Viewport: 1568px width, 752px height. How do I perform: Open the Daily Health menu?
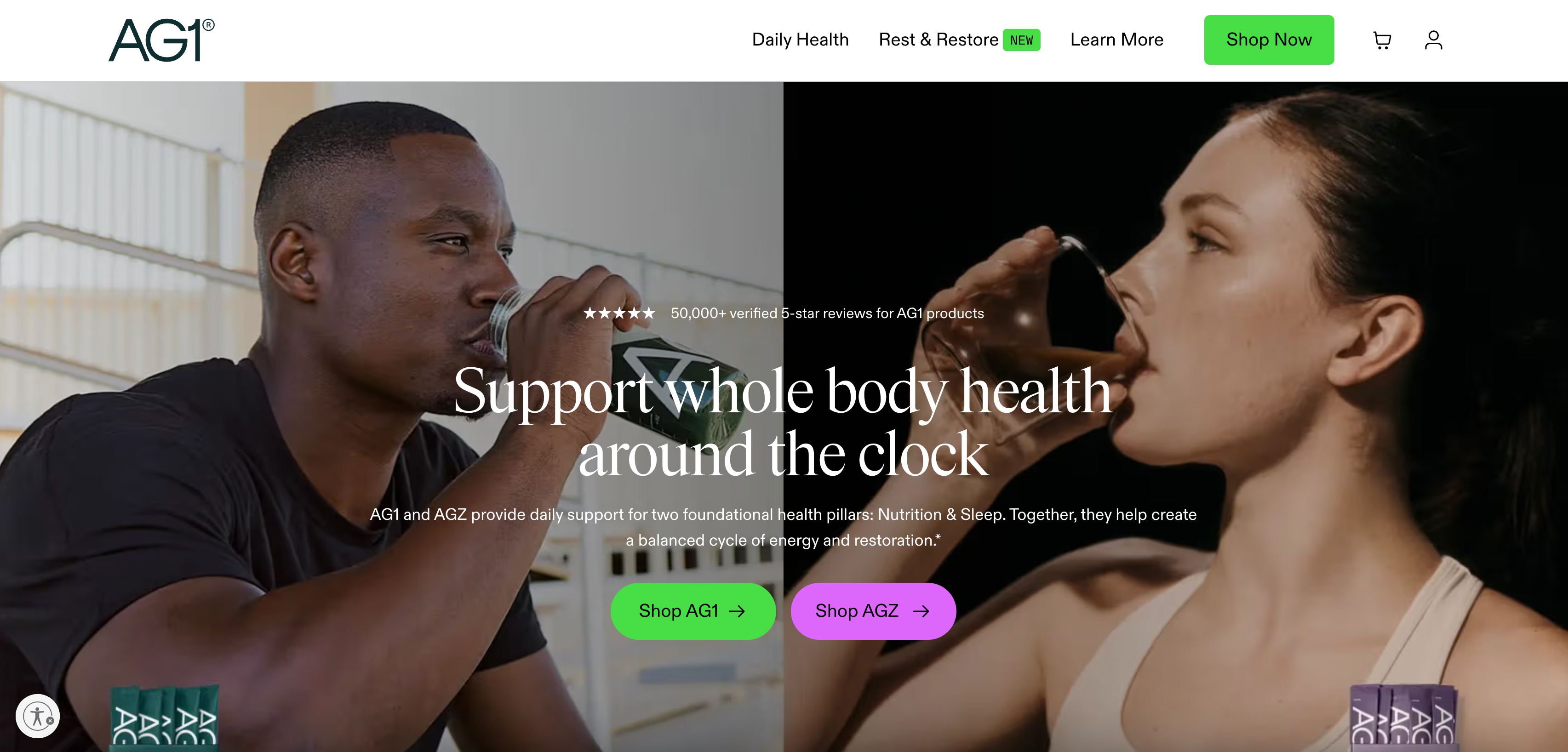tap(800, 40)
